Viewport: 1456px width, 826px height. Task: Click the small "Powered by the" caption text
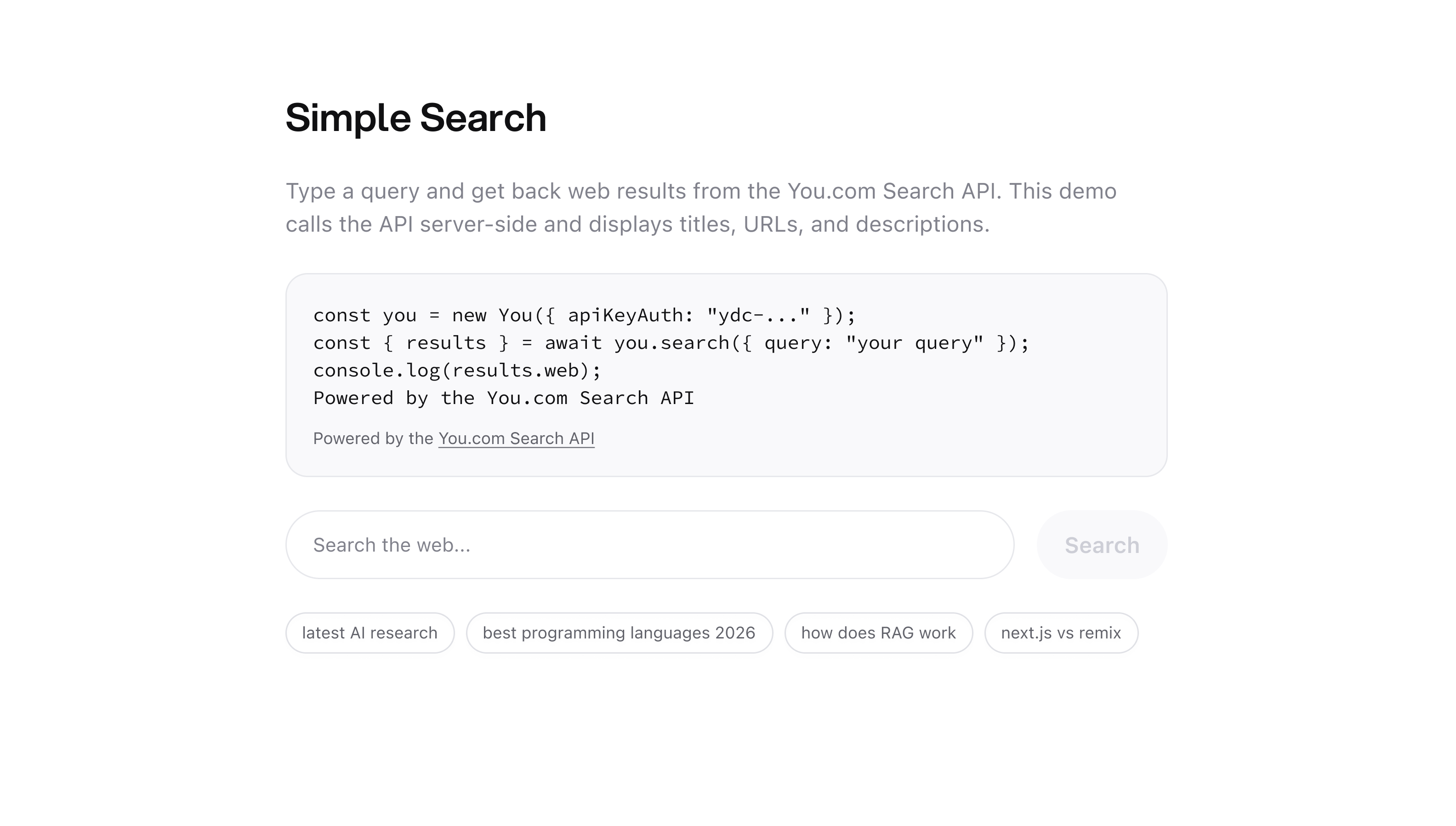[373, 439]
